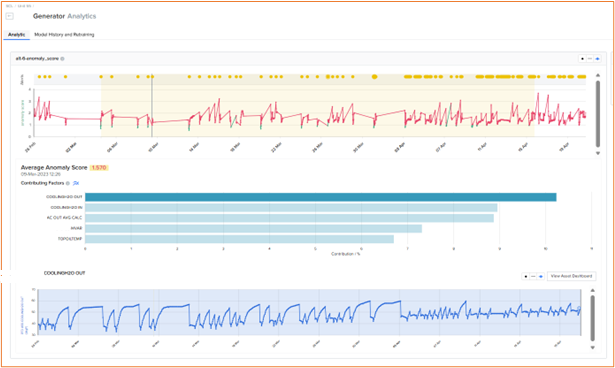Click the COOLINGH2O IN label in bar chart
615x368 pixels.
[66, 208]
